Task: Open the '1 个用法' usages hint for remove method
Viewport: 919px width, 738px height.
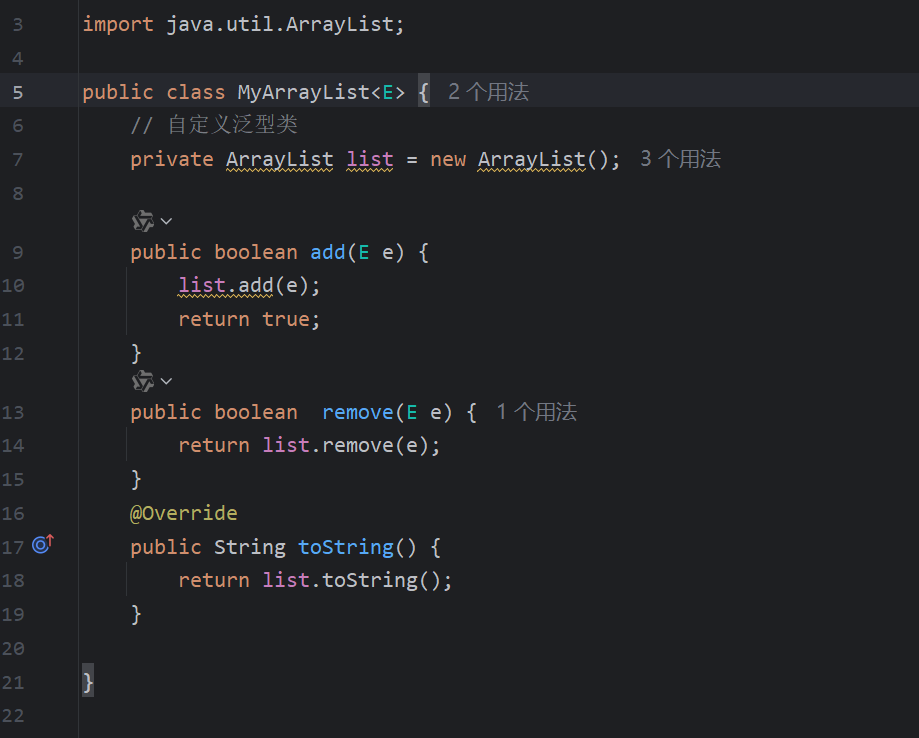Action: point(536,412)
